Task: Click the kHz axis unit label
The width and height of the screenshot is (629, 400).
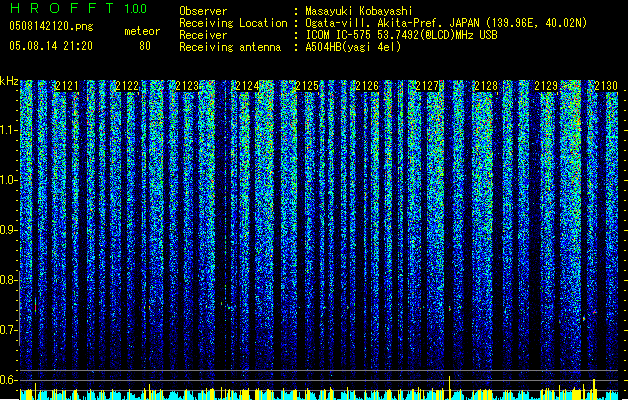Action: tap(9, 81)
